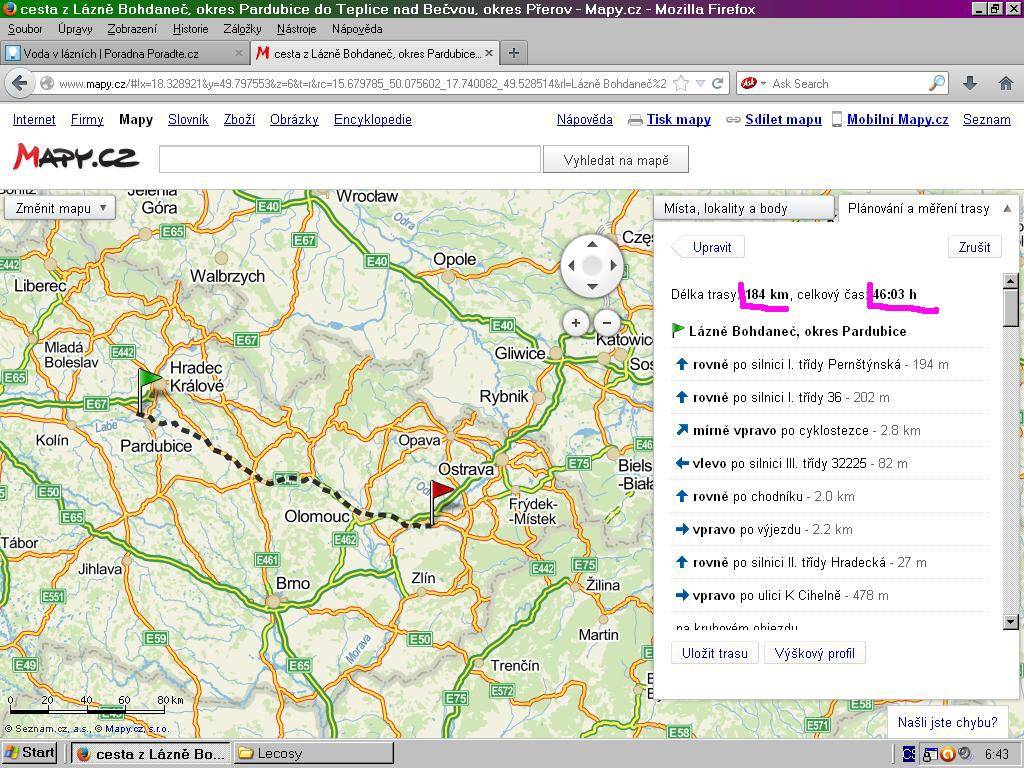The image size is (1024, 768).
Task: Click the phone icon beside Mobilní Mapy.cz
Action: pyautogui.click(x=837, y=120)
